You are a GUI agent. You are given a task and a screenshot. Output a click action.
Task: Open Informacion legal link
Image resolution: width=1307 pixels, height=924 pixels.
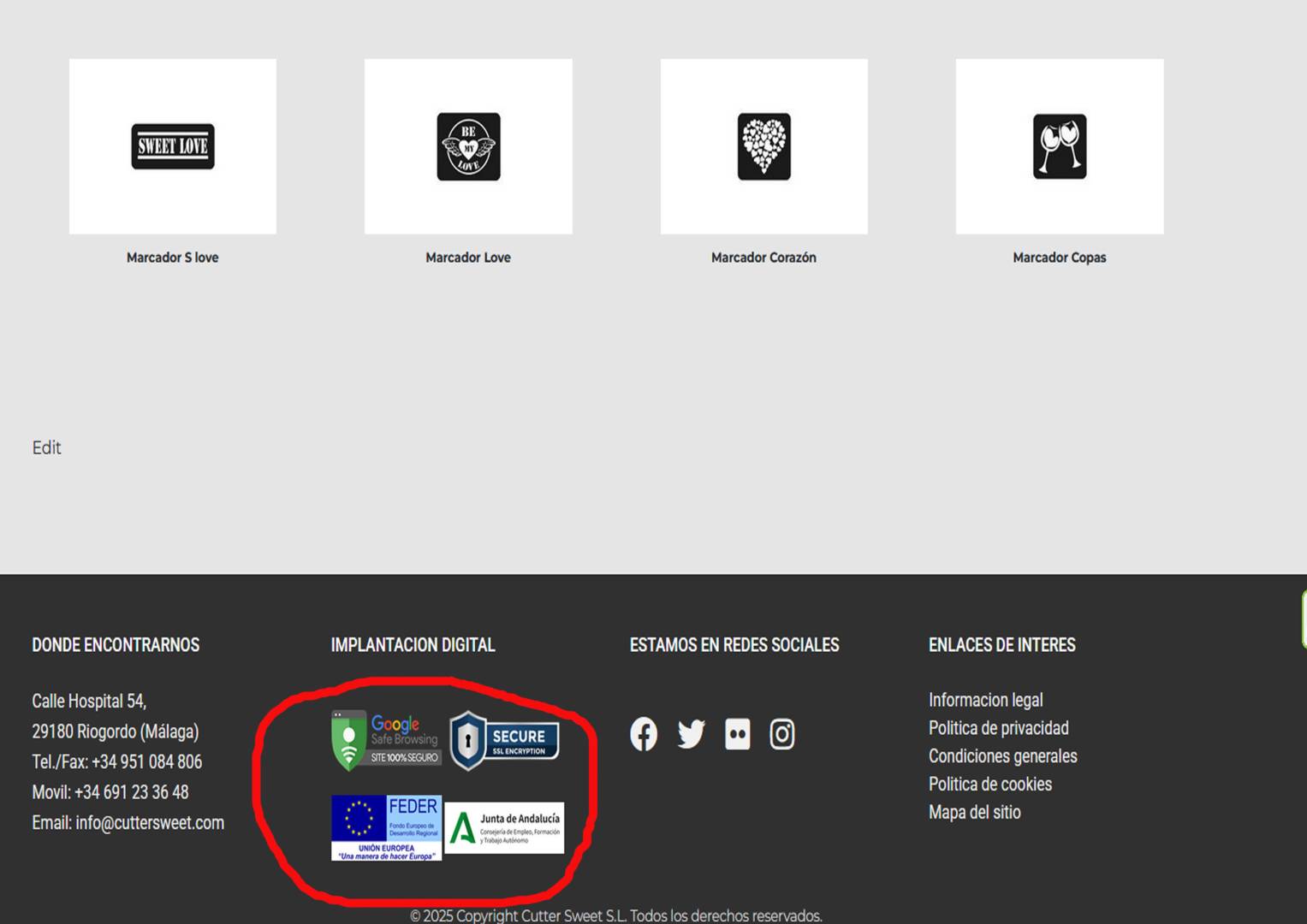[x=985, y=700]
